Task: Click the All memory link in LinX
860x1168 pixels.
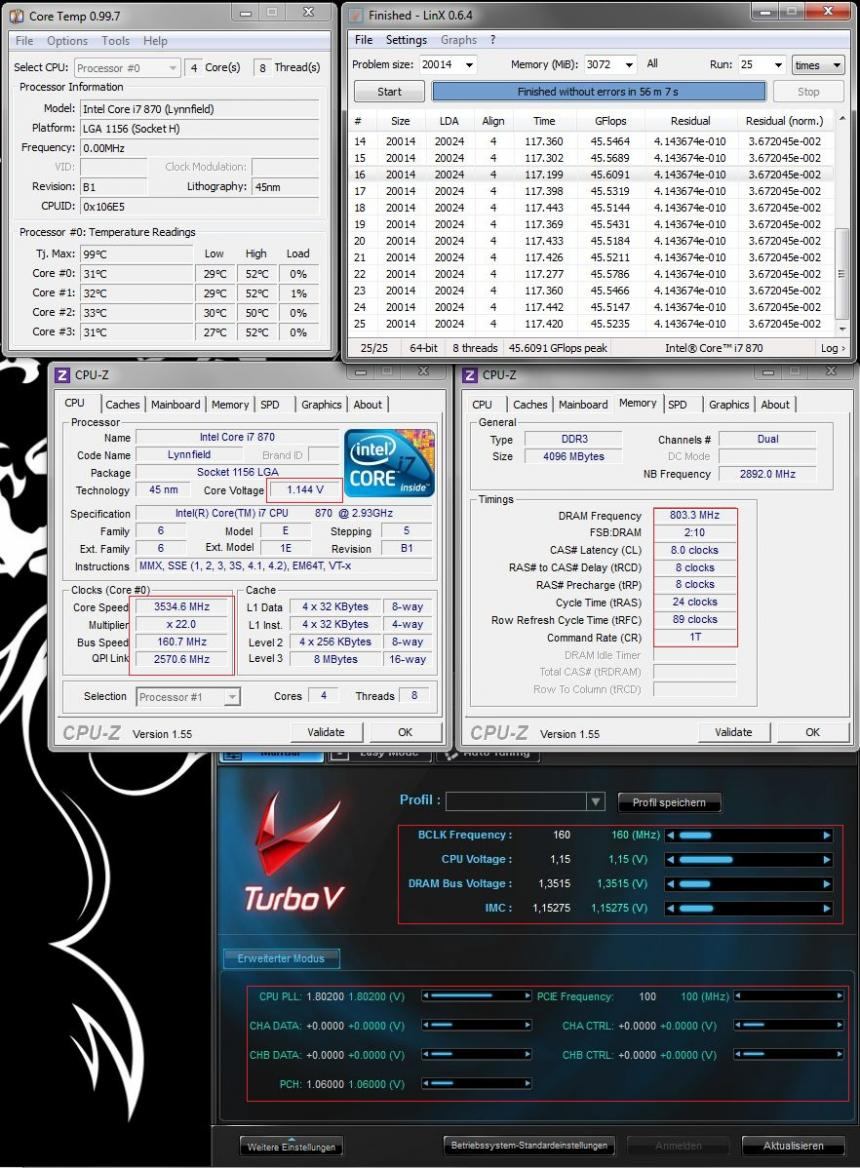Action: [x=652, y=64]
